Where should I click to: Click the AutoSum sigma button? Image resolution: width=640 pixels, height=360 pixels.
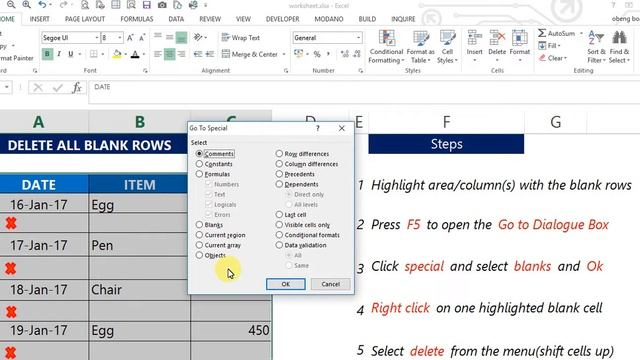(556, 33)
